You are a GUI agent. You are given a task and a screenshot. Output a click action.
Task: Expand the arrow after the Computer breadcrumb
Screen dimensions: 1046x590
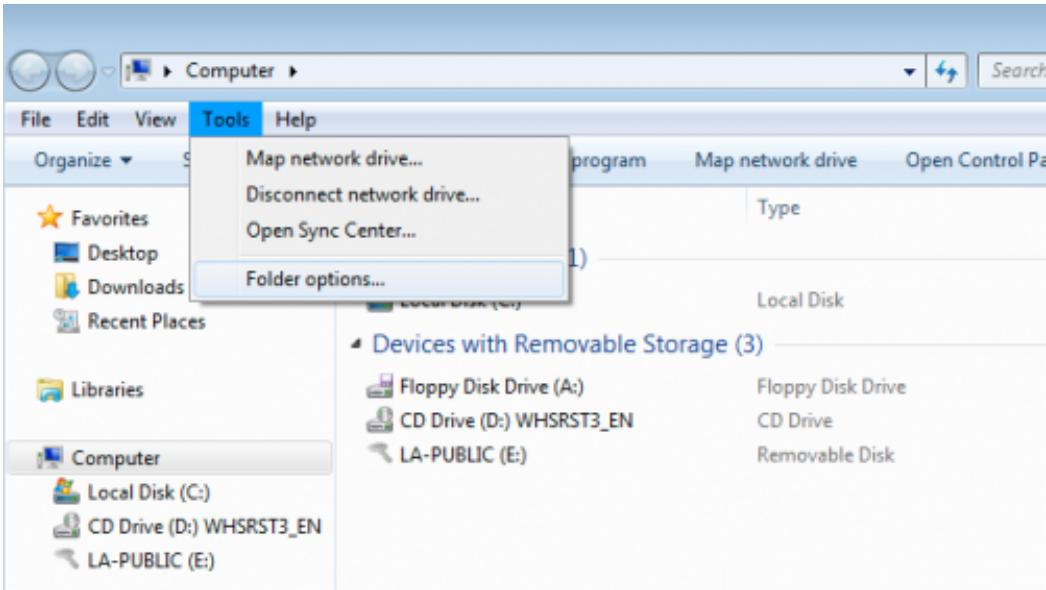pos(293,71)
